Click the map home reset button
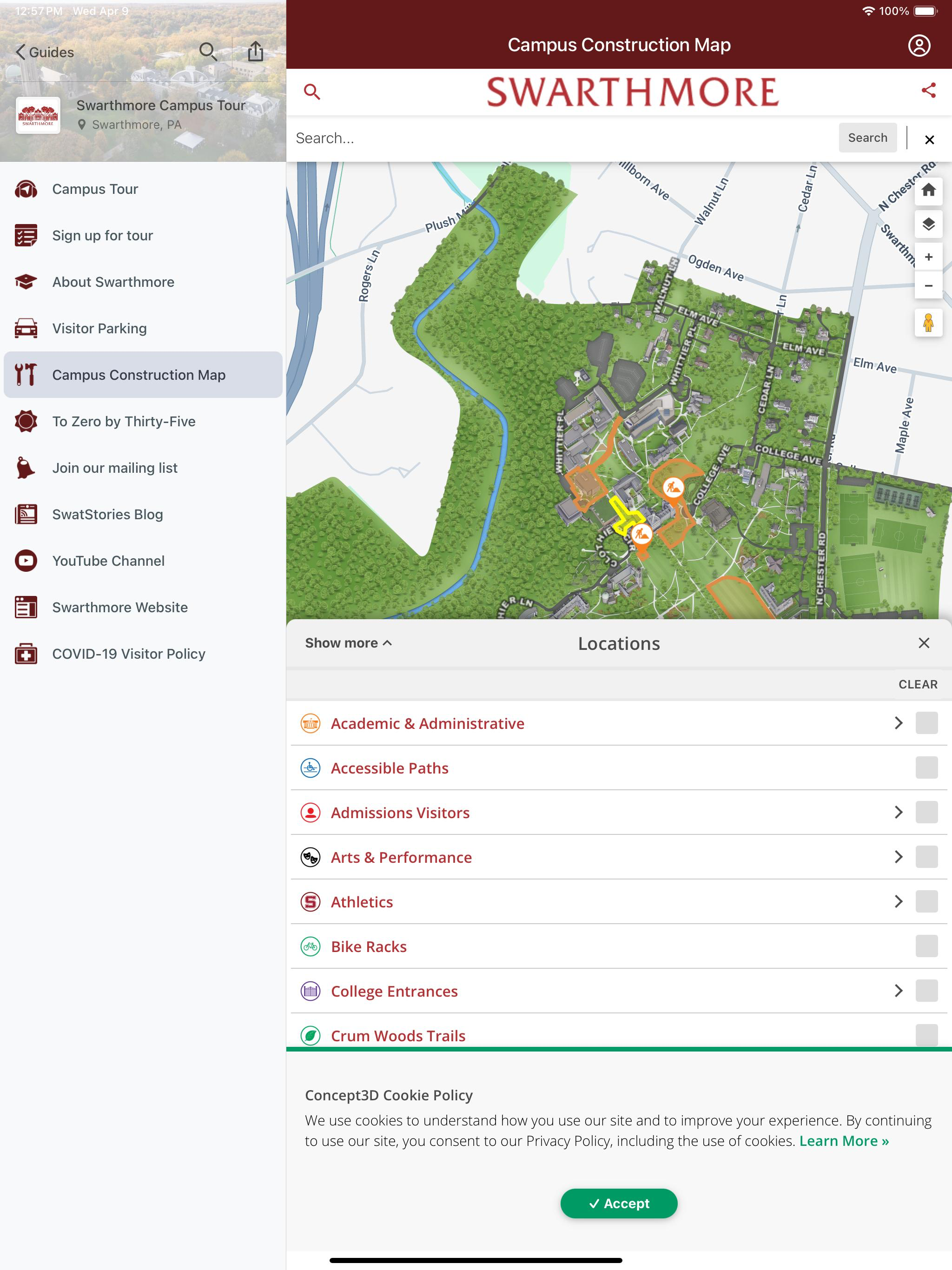The width and height of the screenshot is (952, 1270). coord(928,191)
